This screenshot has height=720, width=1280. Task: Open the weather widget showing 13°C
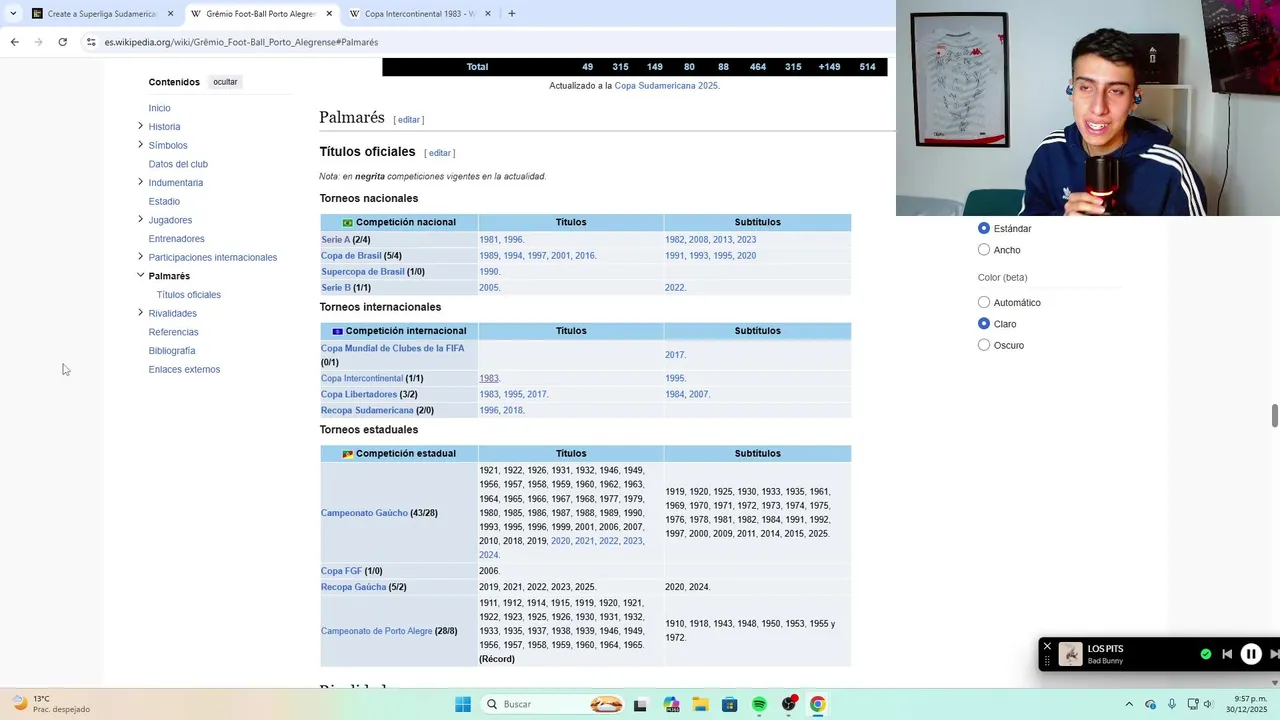[x=50, y=704]
